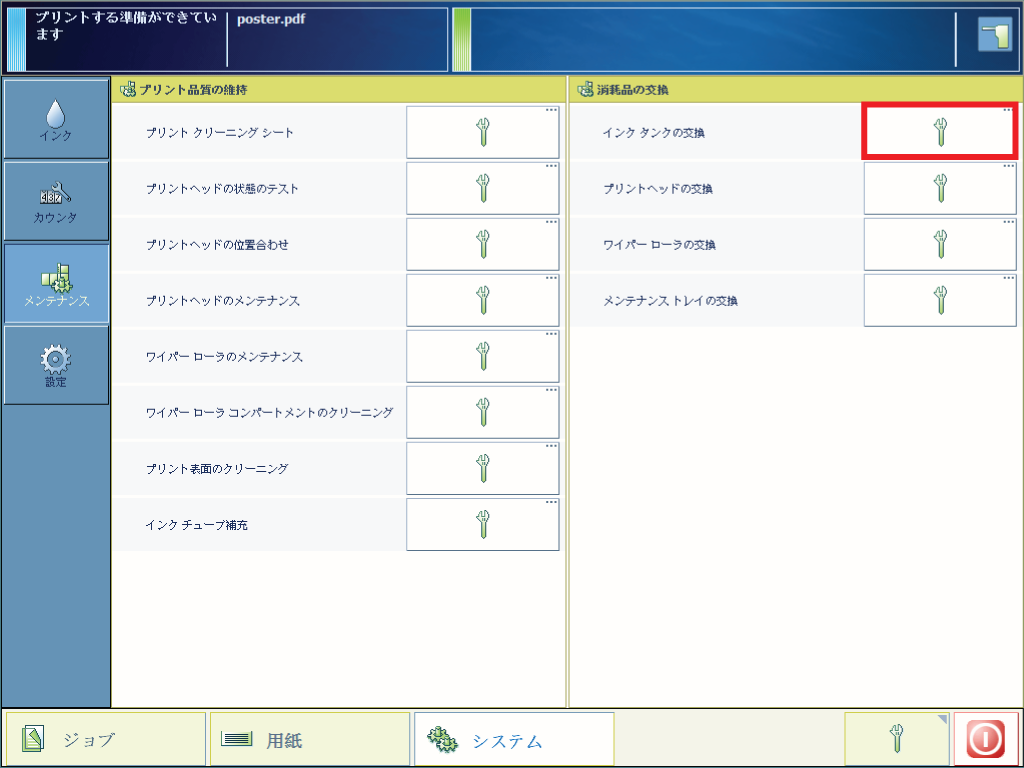Start プリント クリーニング シート wrench action

point(483,133)
